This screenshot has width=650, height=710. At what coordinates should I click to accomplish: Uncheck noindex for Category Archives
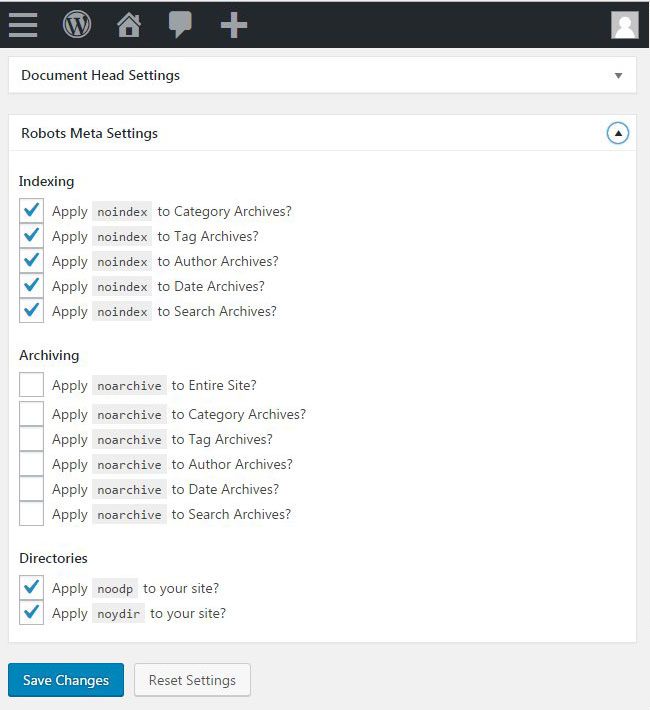pyautogui.click(x=31, y=211)
